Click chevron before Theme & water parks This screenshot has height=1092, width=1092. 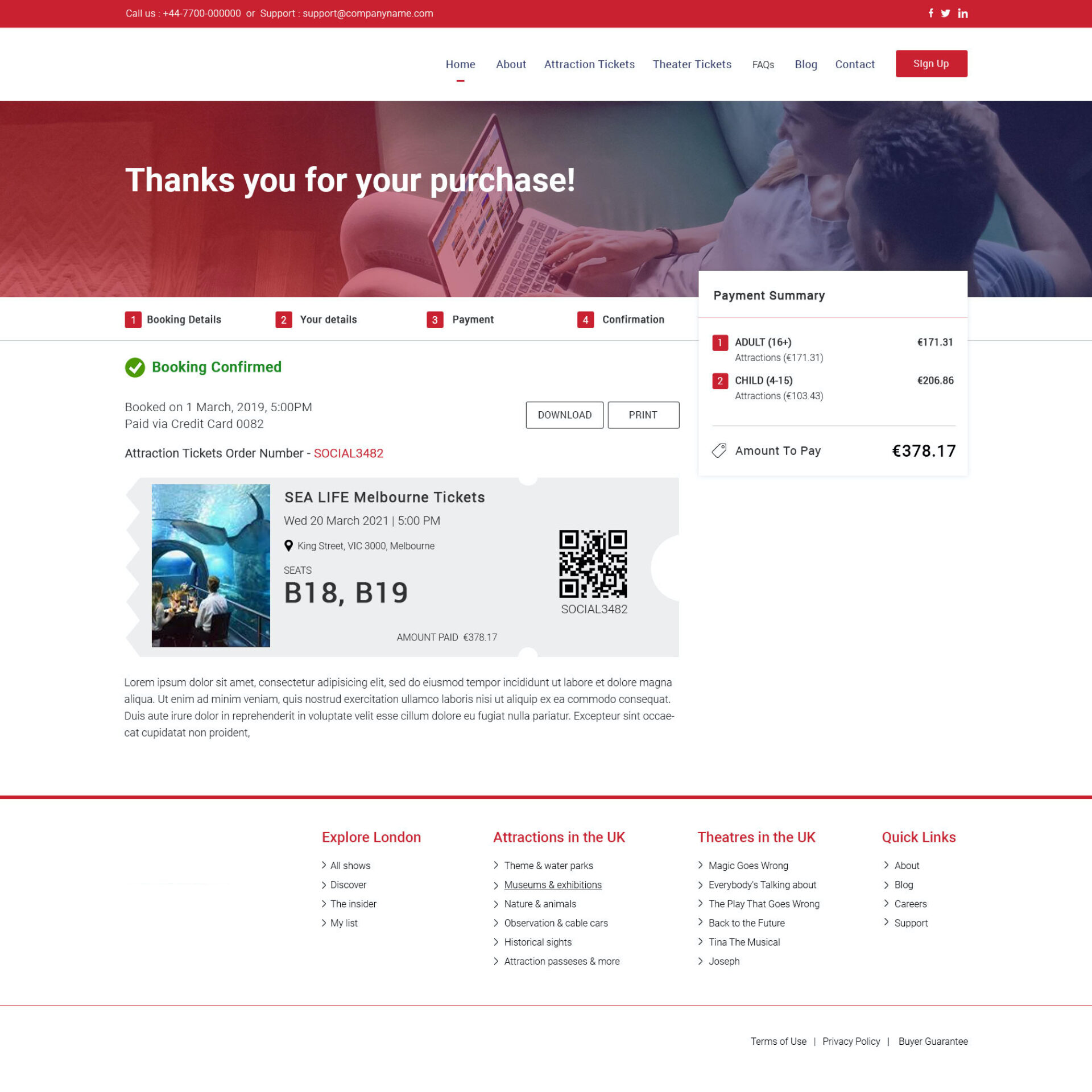point(496,865)
